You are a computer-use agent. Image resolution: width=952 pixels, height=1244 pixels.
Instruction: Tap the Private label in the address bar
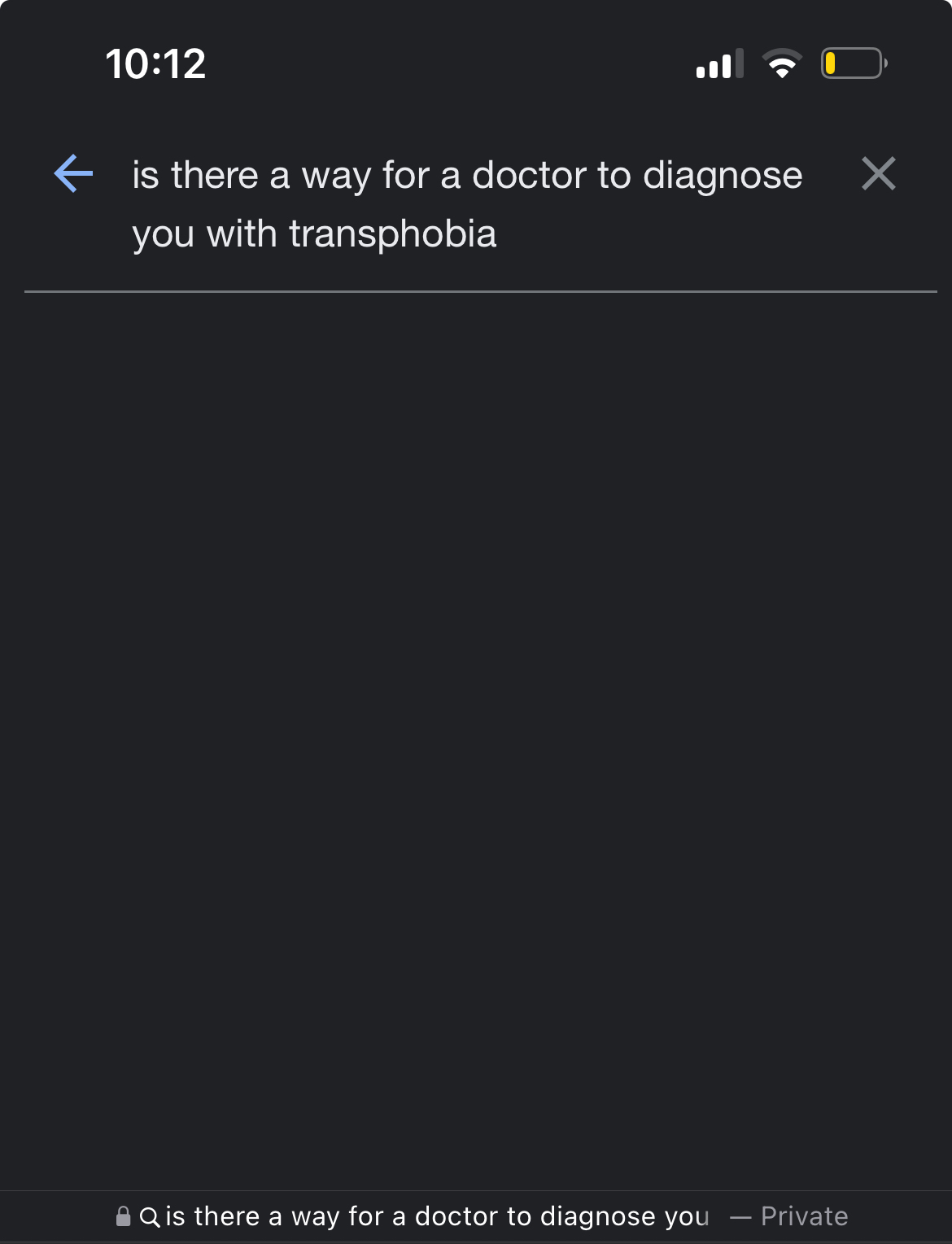pyautogui.click(x=804, y=1216)
